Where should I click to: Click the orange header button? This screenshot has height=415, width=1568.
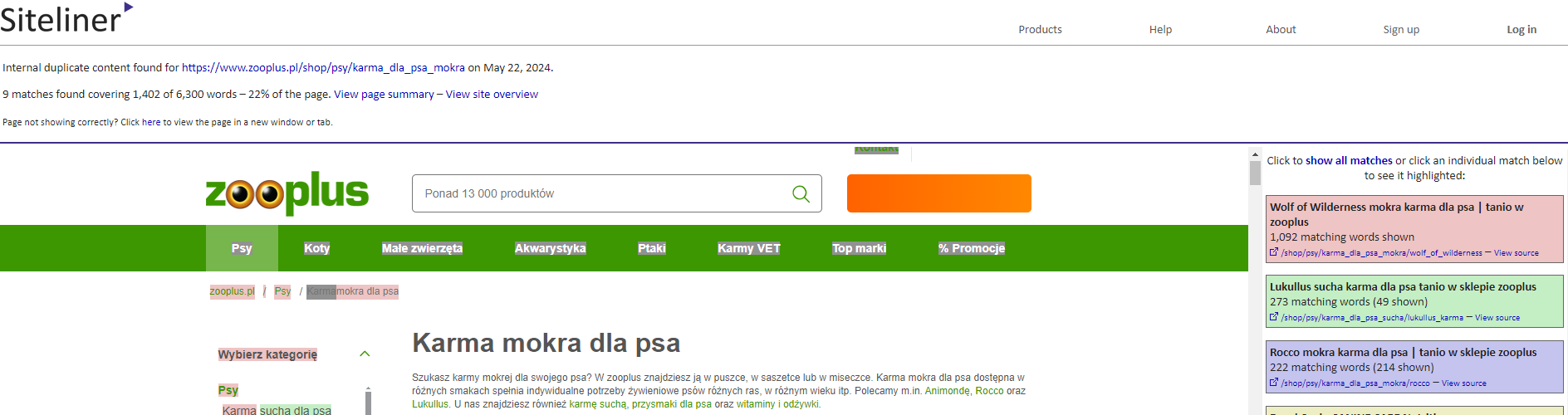click(939, 193)
